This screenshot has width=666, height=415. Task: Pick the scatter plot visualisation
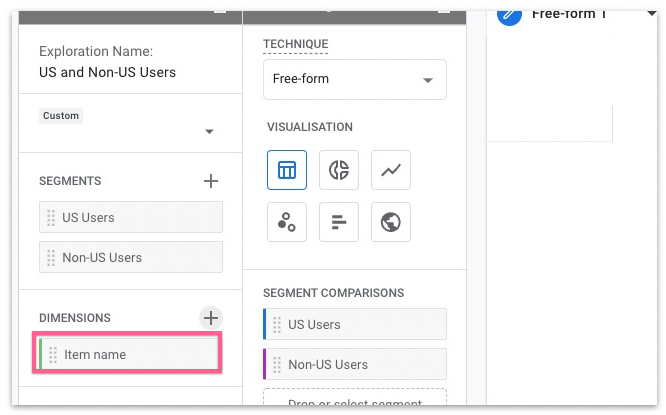click(x=287, y=222)
